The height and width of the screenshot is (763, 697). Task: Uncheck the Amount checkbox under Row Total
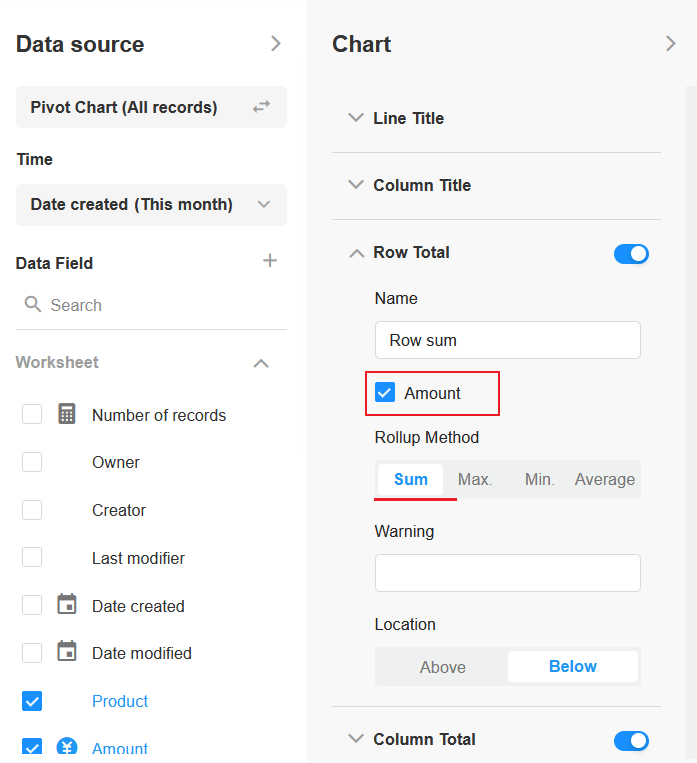click(385, 393)
